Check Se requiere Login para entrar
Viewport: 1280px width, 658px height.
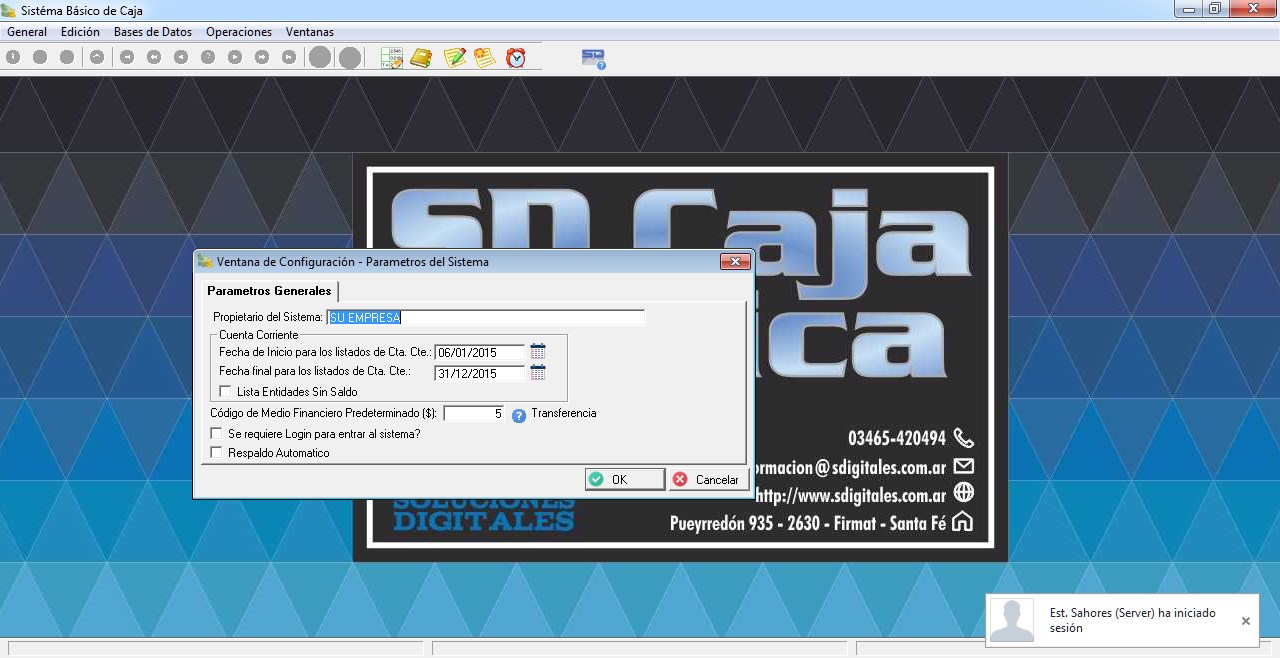[216, 434]
